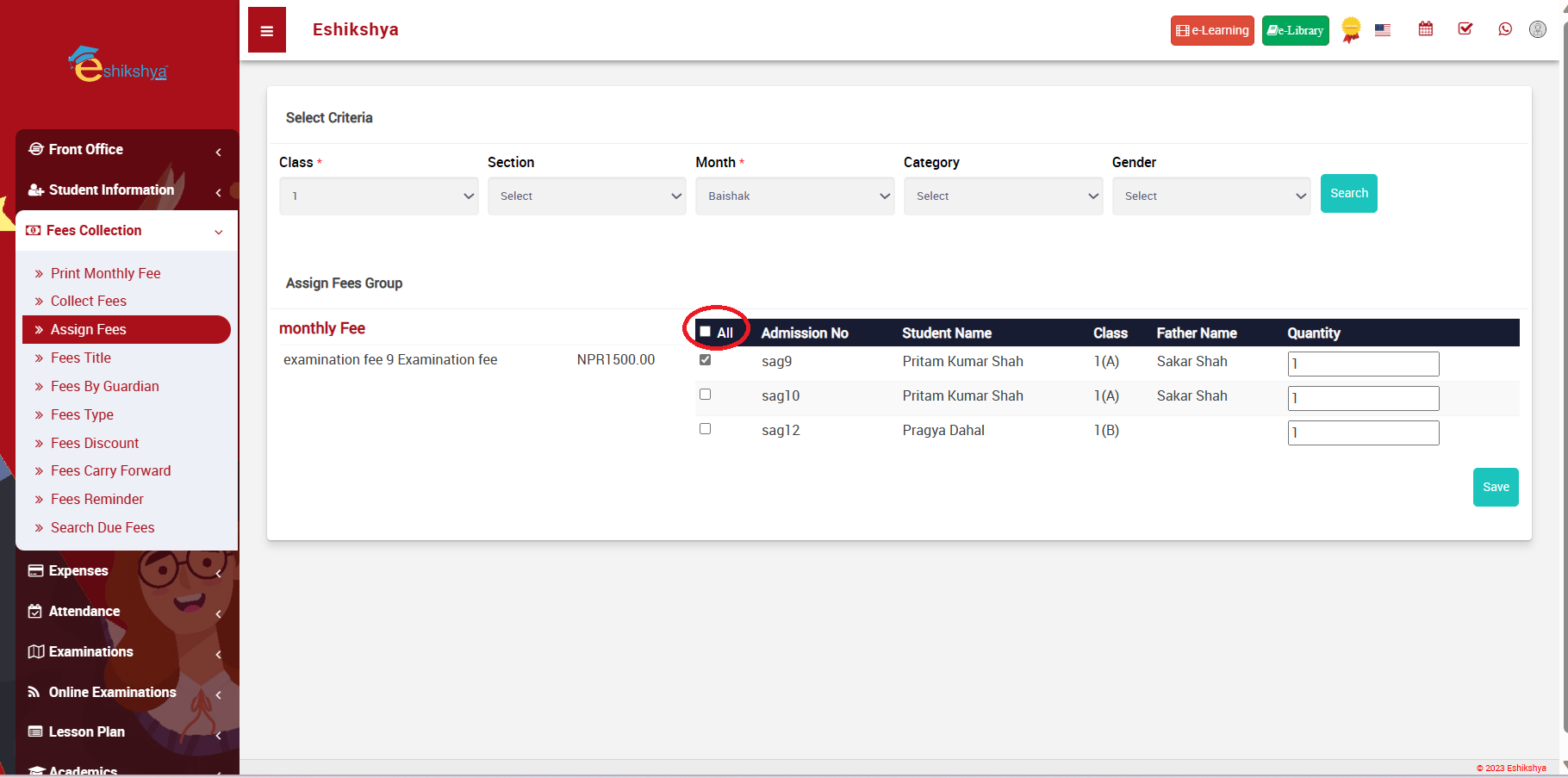Click the Eshikshya logo in sidebar
The height and width of the screenshot is (778, 1568).
coord(119,65)
